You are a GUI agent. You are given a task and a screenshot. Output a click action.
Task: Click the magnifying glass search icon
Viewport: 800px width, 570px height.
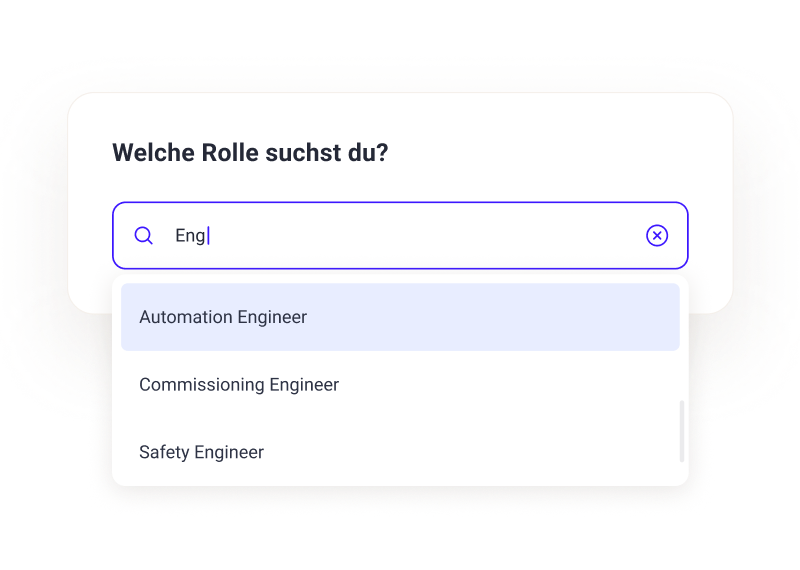click(144, 236)
